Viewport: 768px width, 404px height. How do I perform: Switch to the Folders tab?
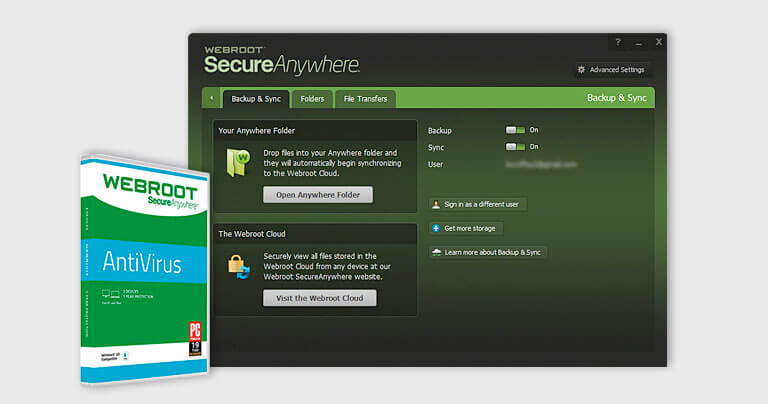click(312, 99)
